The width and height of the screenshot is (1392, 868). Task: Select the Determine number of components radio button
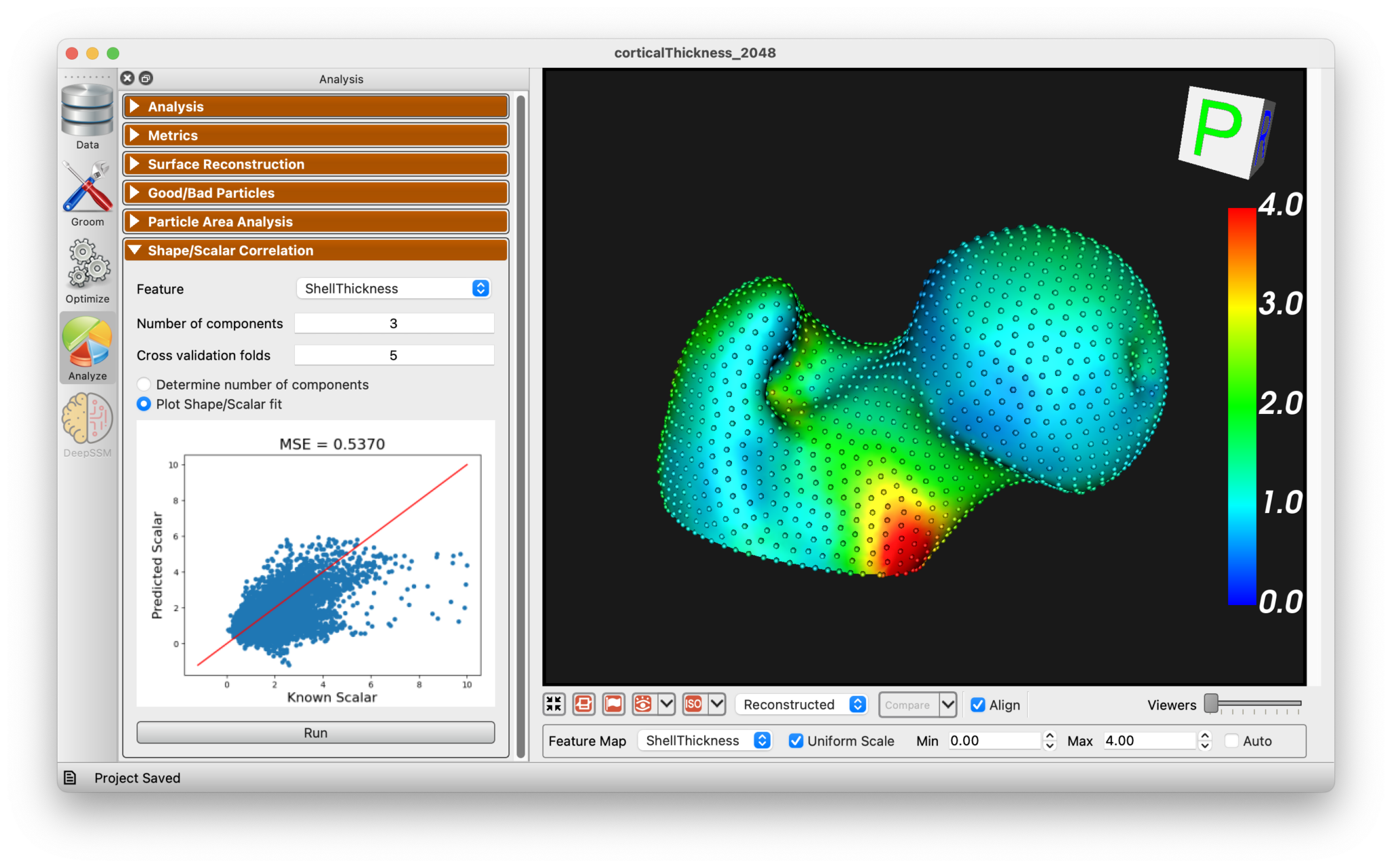pos(143,384)
